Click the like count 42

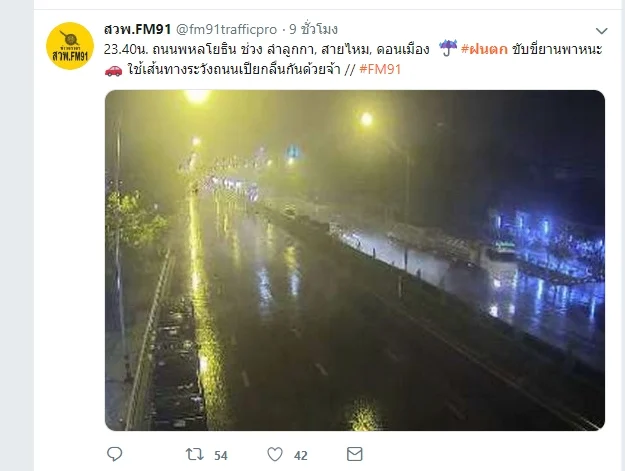[x=301, y=455]
